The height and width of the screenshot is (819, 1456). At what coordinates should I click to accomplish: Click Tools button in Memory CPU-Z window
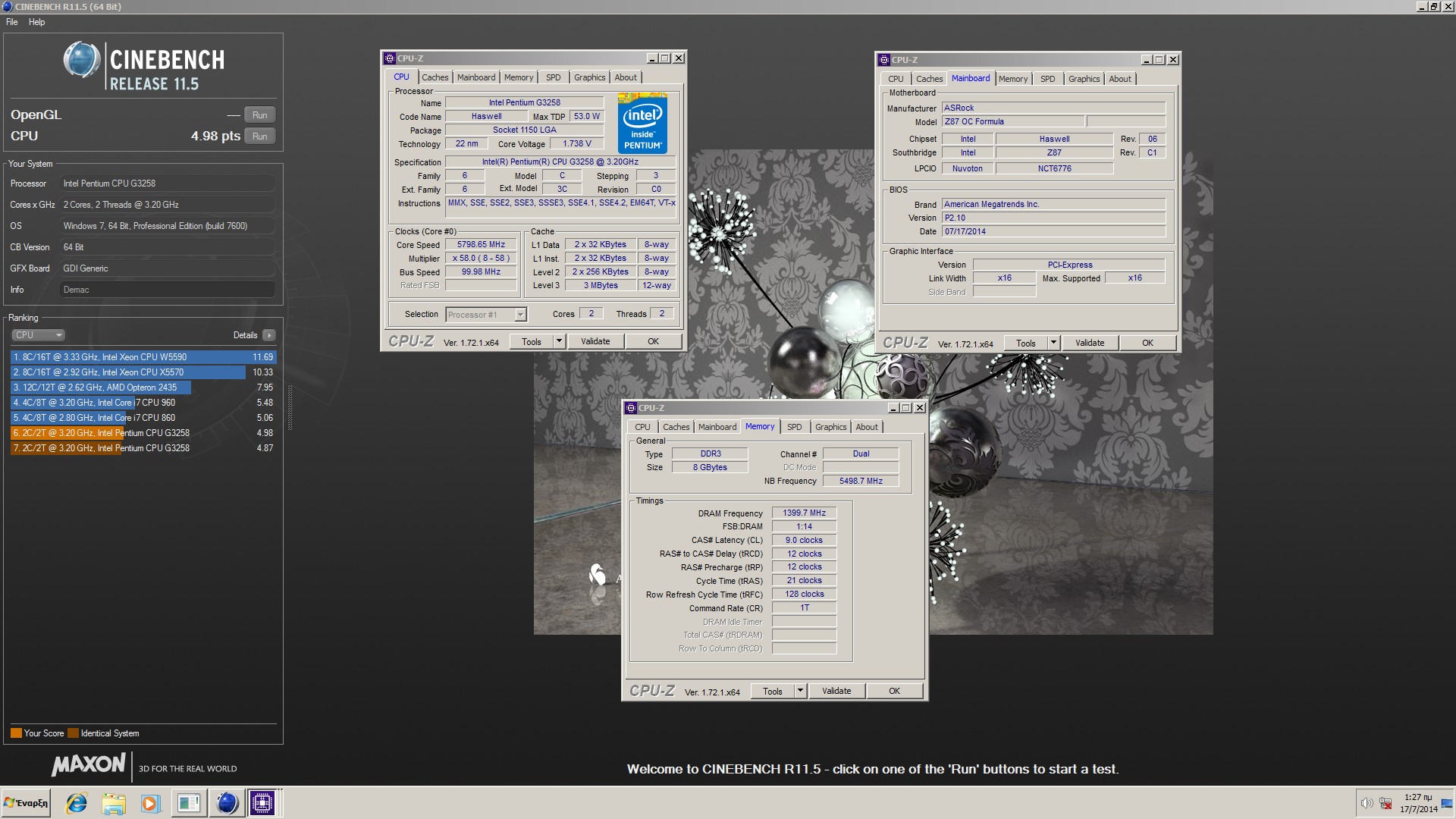click(773, 692)
